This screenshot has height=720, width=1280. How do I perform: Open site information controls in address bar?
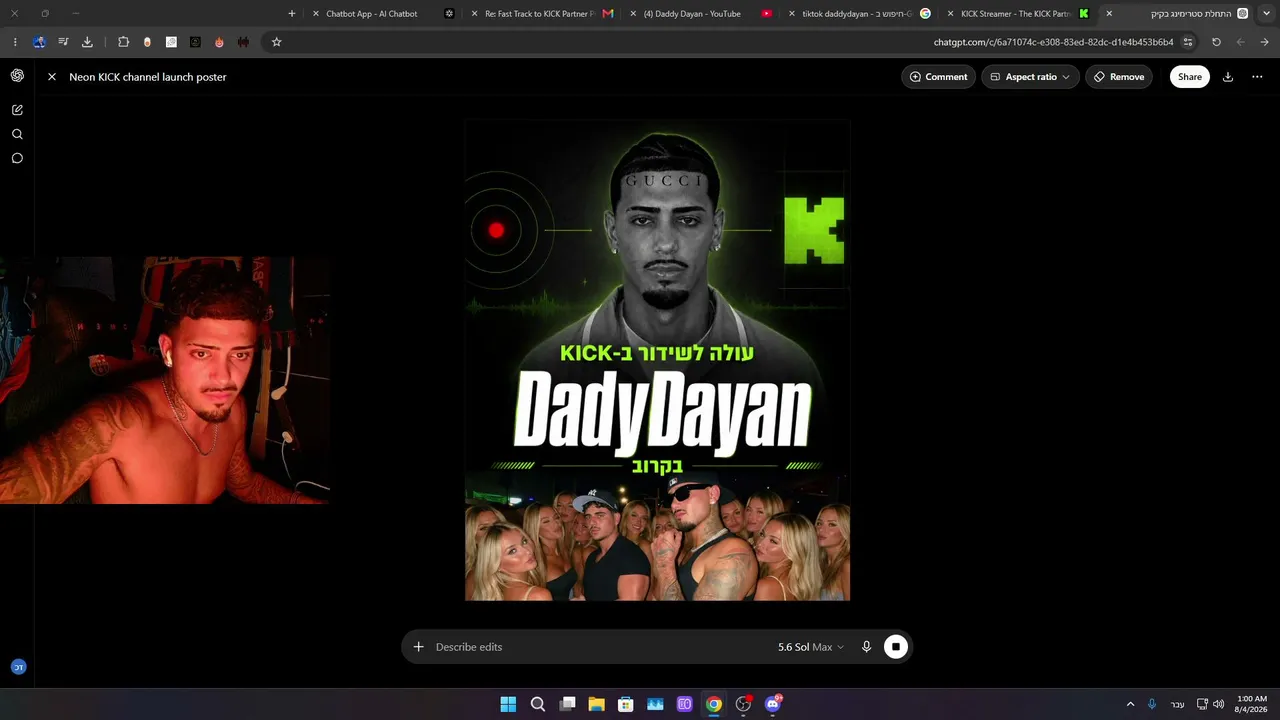coord(1188,42)
